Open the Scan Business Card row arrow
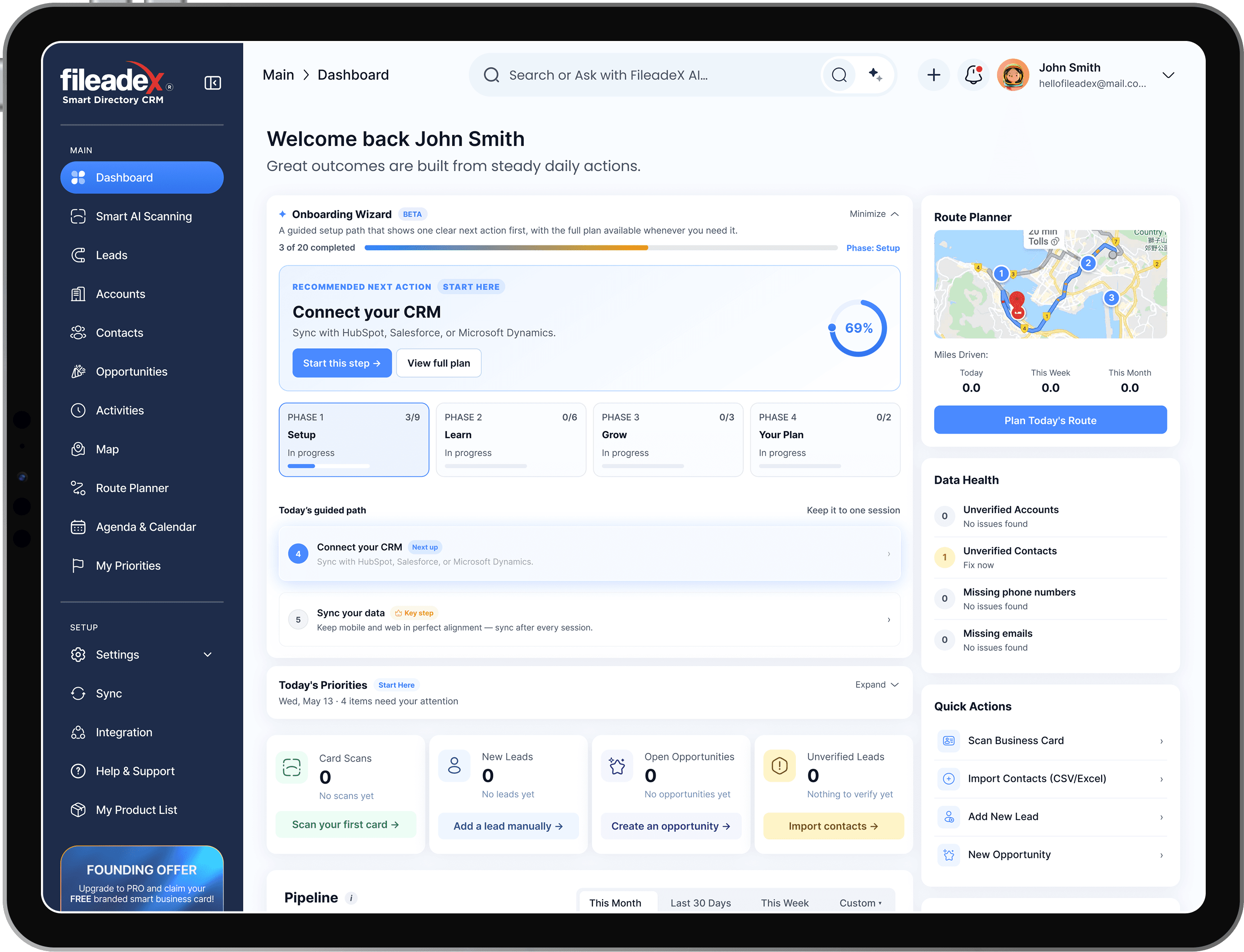 [1161, 741]
